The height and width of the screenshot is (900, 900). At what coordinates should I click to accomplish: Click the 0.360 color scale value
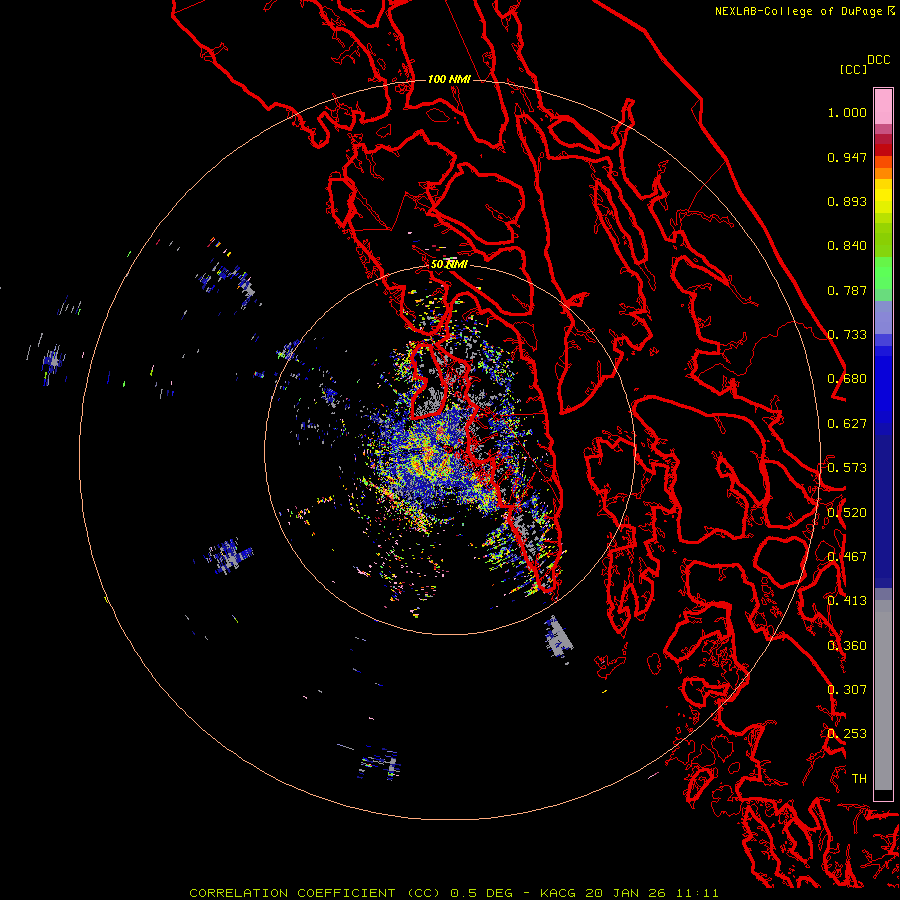tap(847, 646)
